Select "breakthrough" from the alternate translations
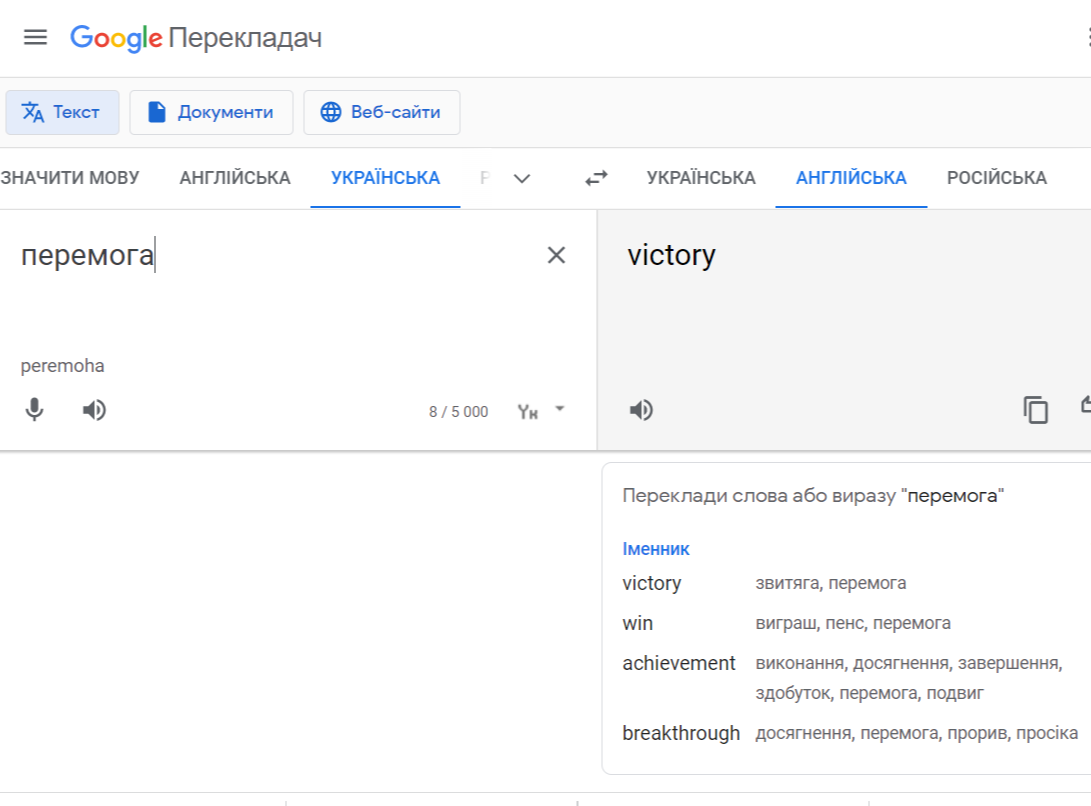This screenshot has width=1091, height=806. click(680, 732)
